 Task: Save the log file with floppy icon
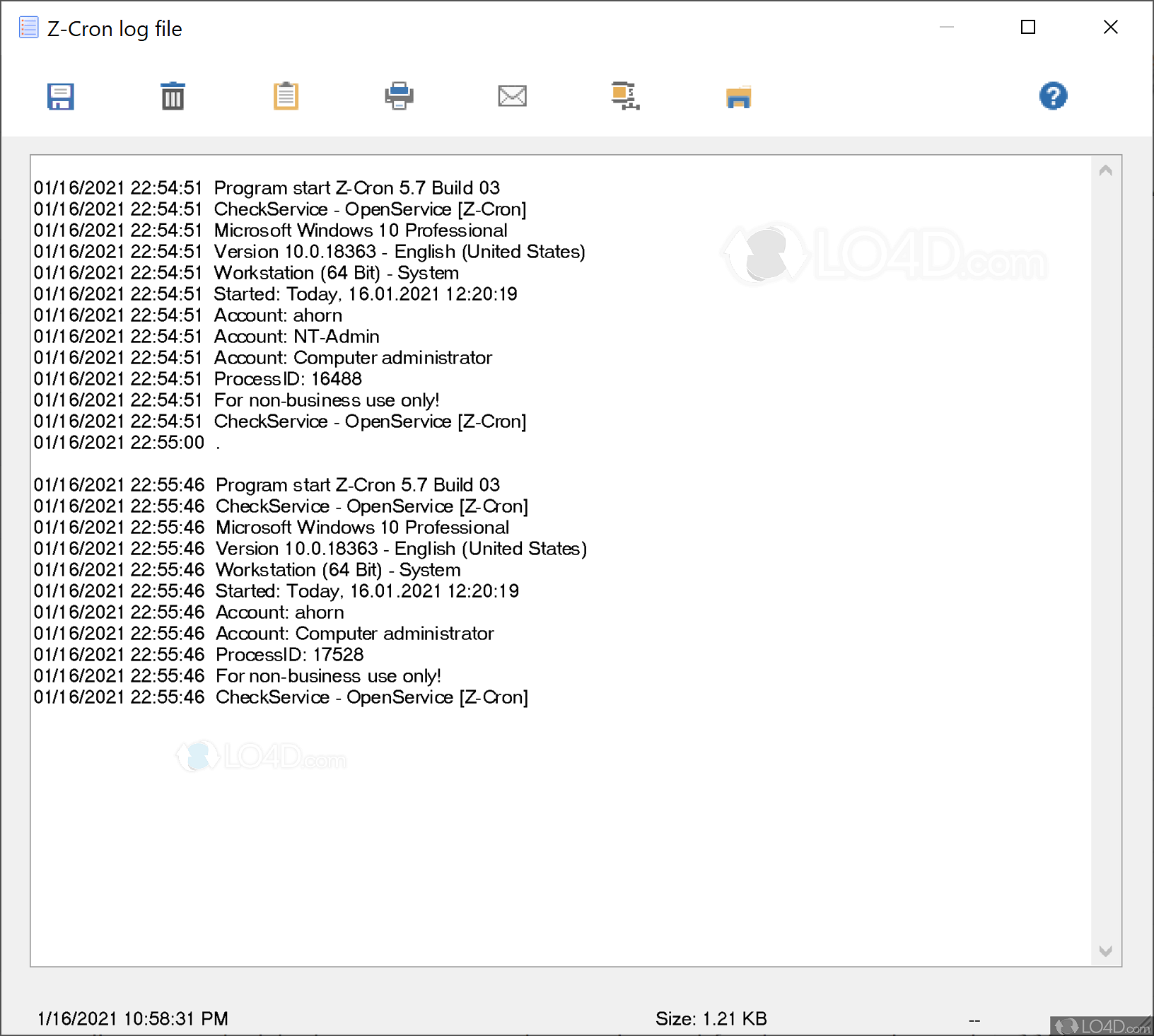[x=61, y=96]
